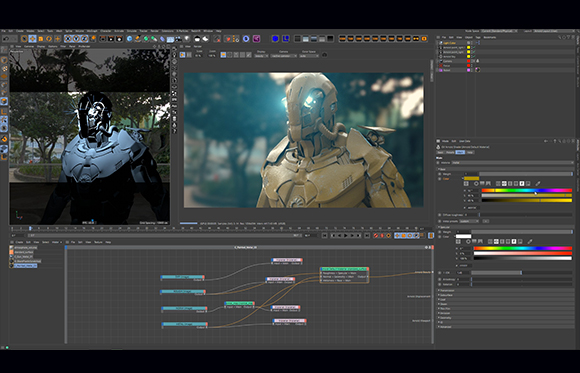Toggle the Z axis lock

(x=84, y=38)
